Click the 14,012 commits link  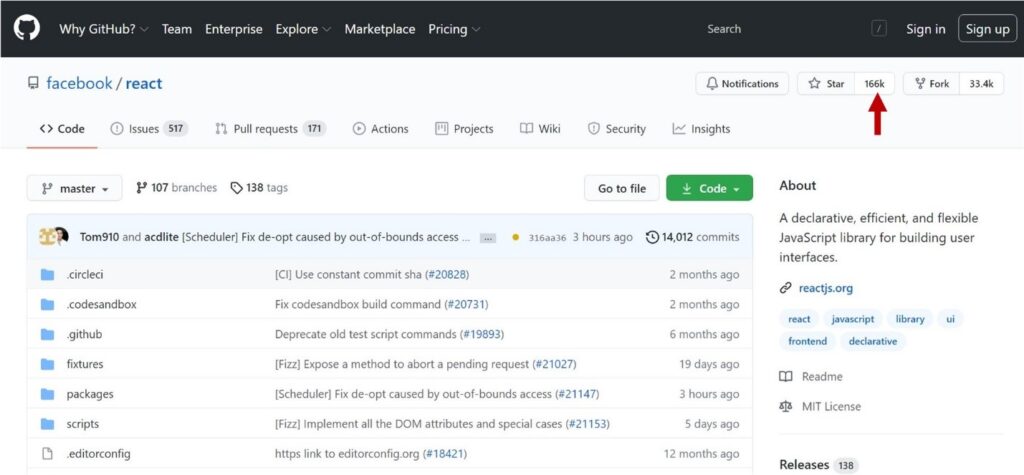click(x=693, y=237)
